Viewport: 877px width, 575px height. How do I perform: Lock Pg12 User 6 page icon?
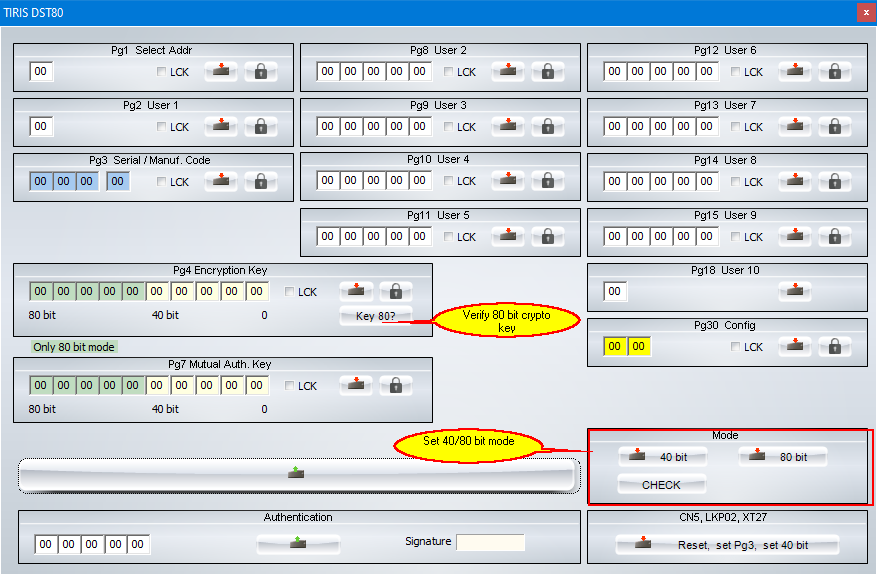(x=834, y=72)
